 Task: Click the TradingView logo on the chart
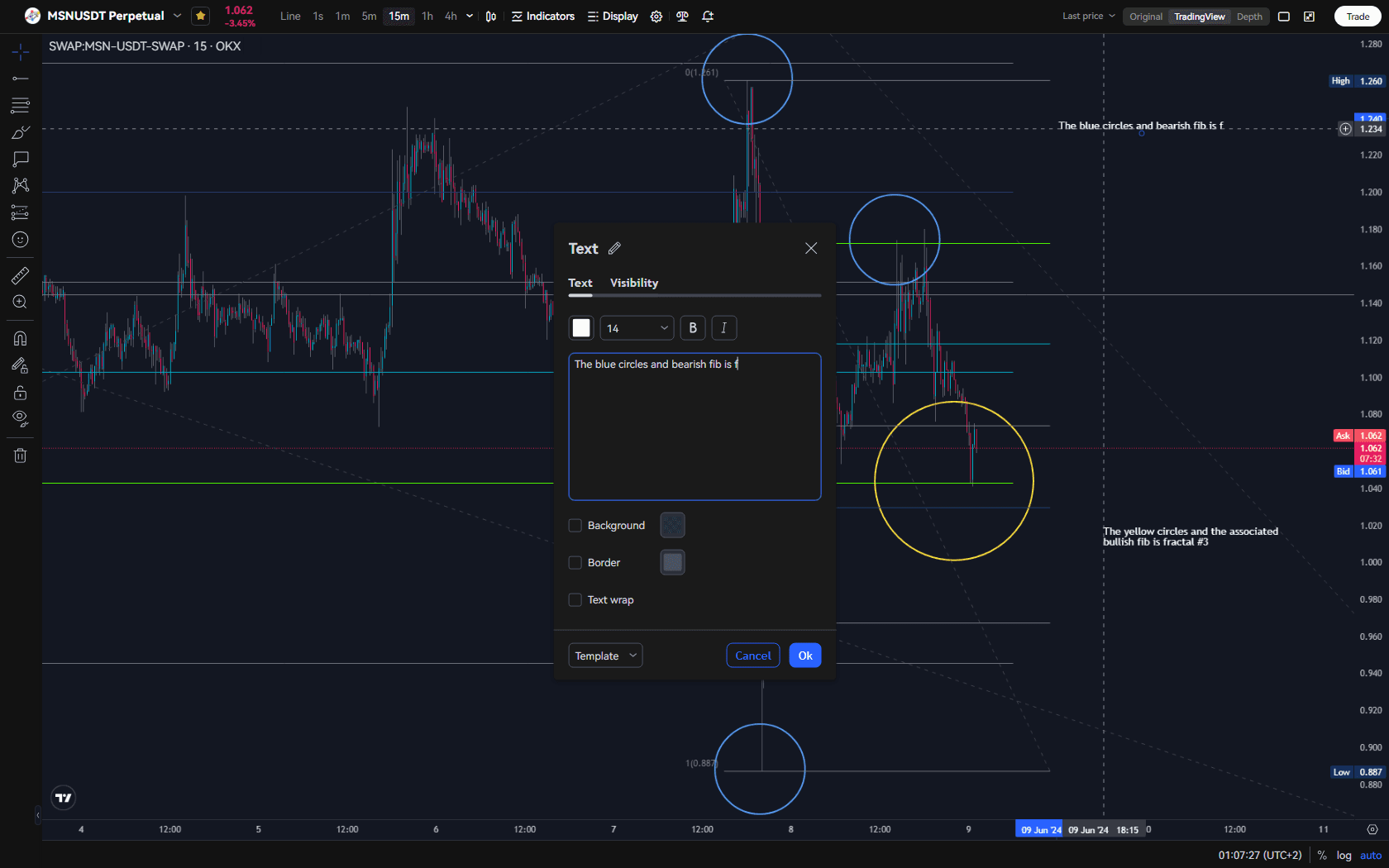coord(64,798)
